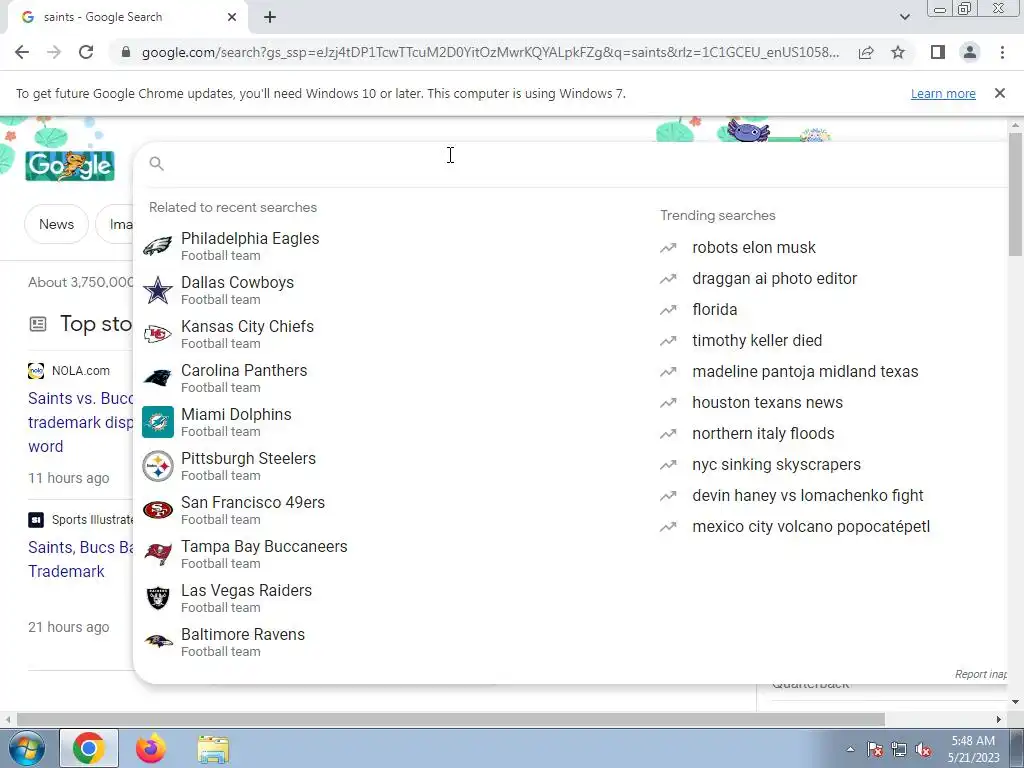Viewport: 1024px width, 768px height.
Task: Click the forward navigation arrow
Action: (x=54, y=52)
